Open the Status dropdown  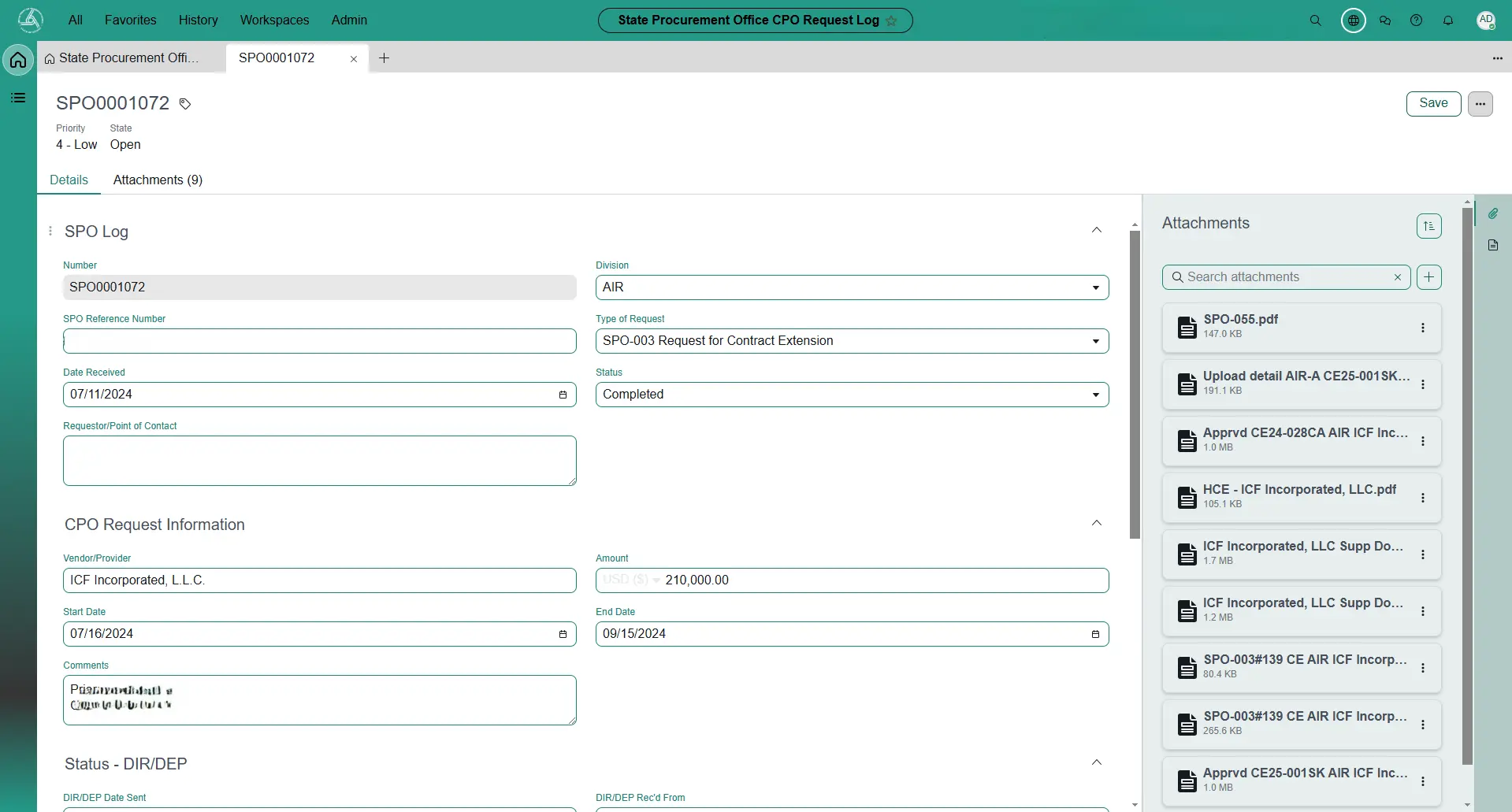[853, 395]
